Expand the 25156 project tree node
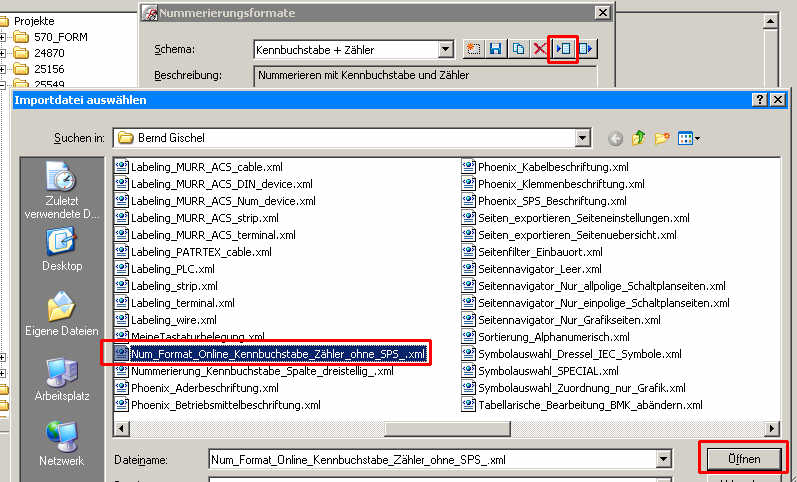This screenshot has width=797, height=482. [x=2, y=69]
